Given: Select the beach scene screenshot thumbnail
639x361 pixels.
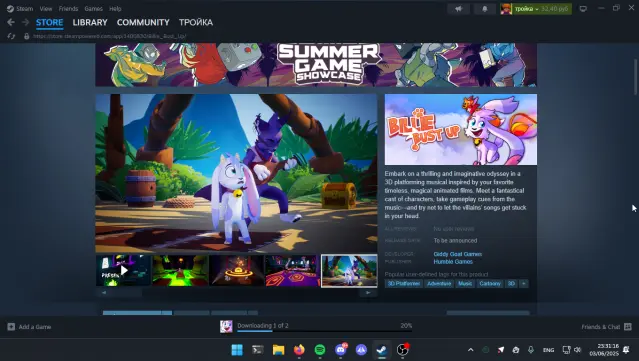Looking at the screenshot, I should point(349,271).
